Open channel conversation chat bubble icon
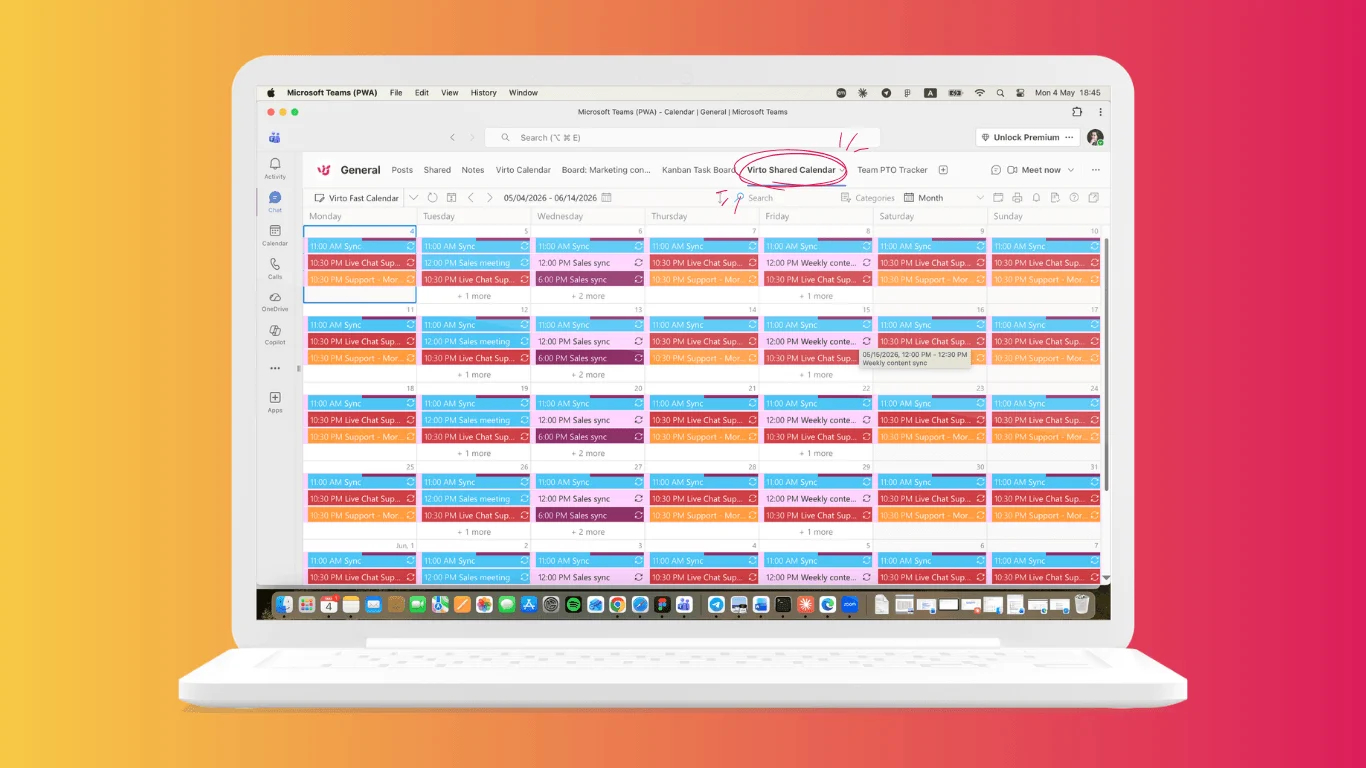This screenshot has height=768, width=1366. coord(996,170)
